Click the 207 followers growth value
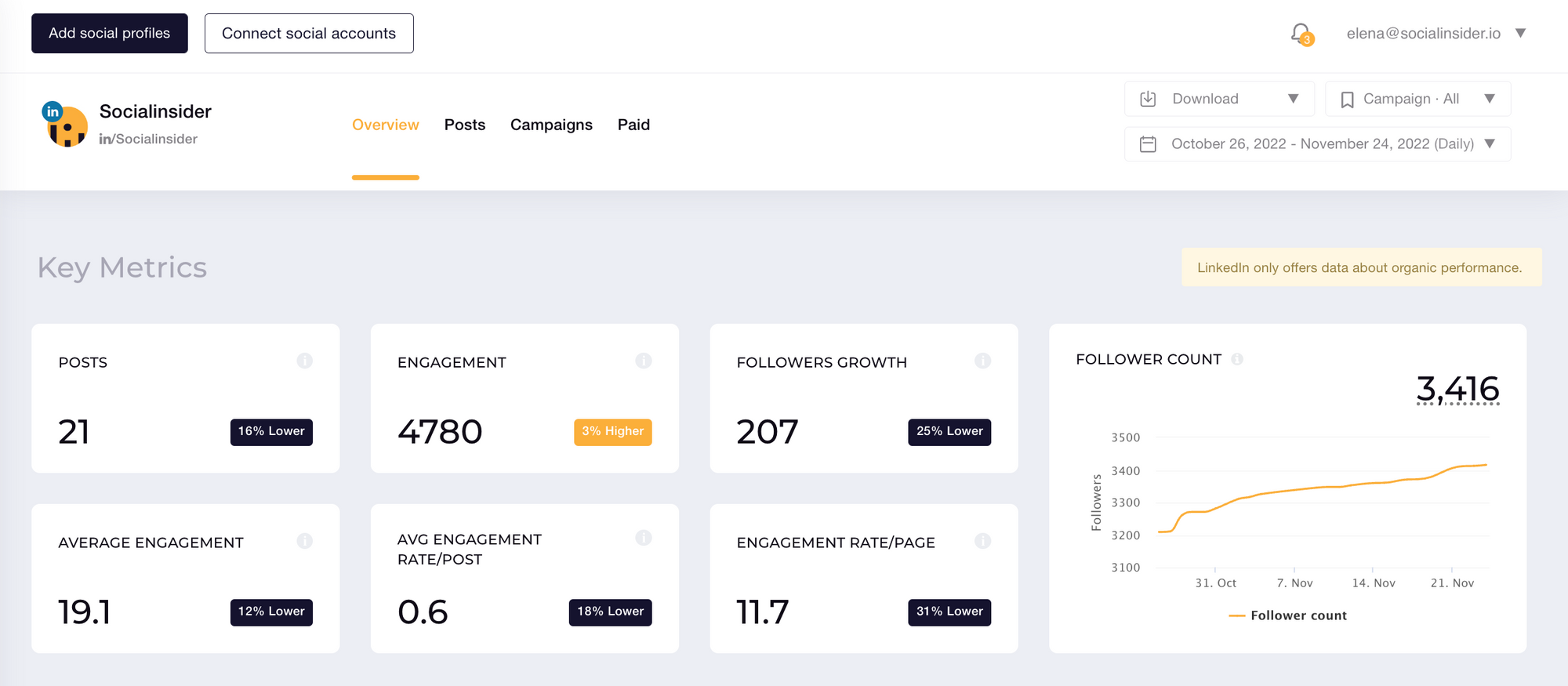The image size is (1568, 686). [768, 432]
